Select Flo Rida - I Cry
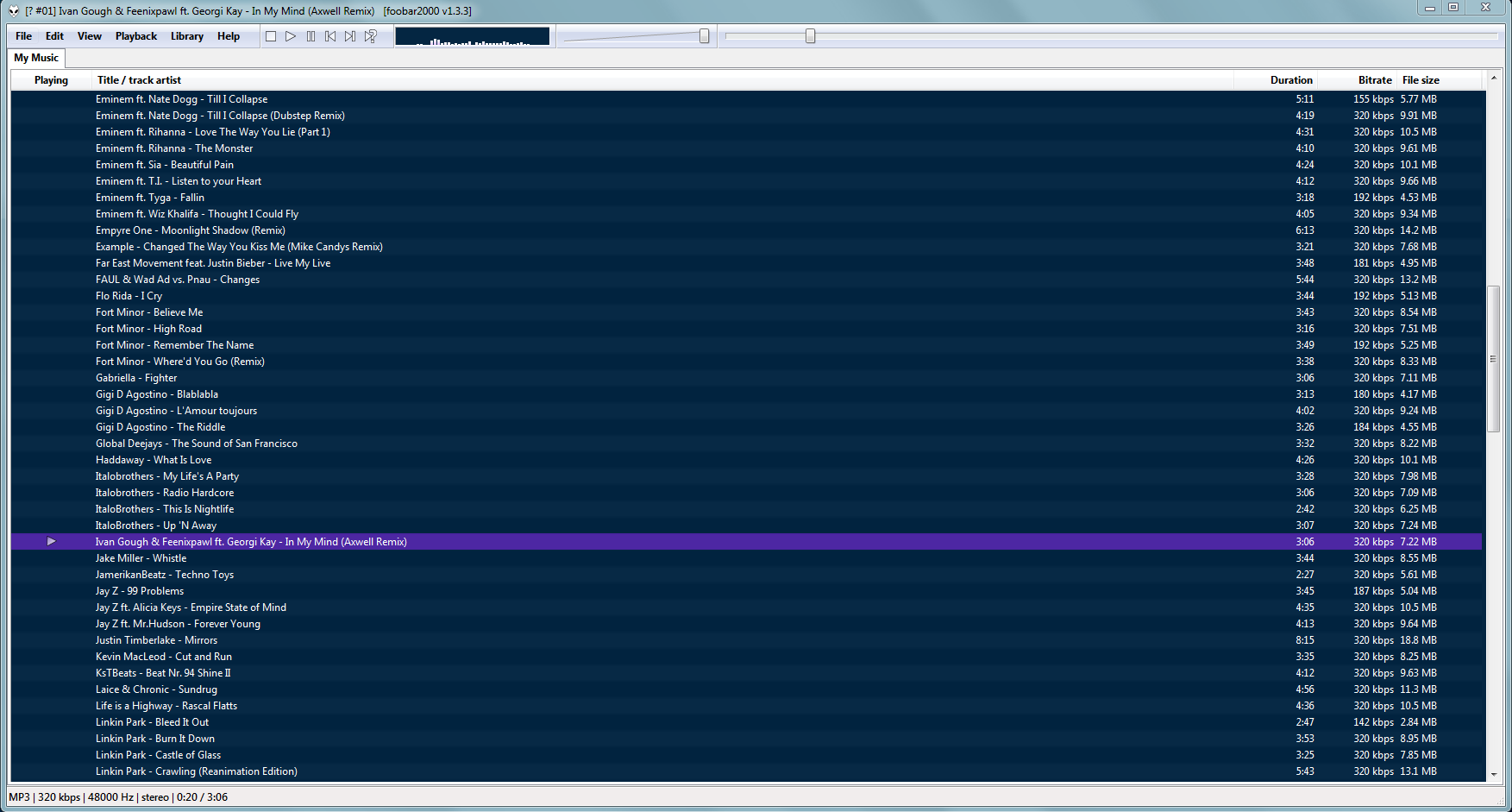Image resolution: width=1512 pixels, height=812 pixels. click(x=746, y=296)
